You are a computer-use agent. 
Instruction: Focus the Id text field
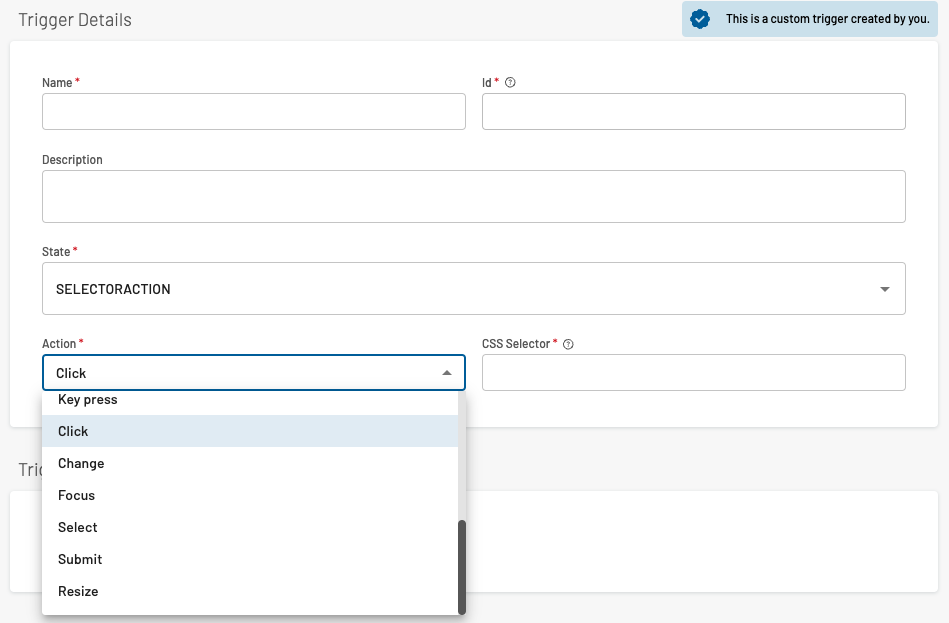click(693, 112)
